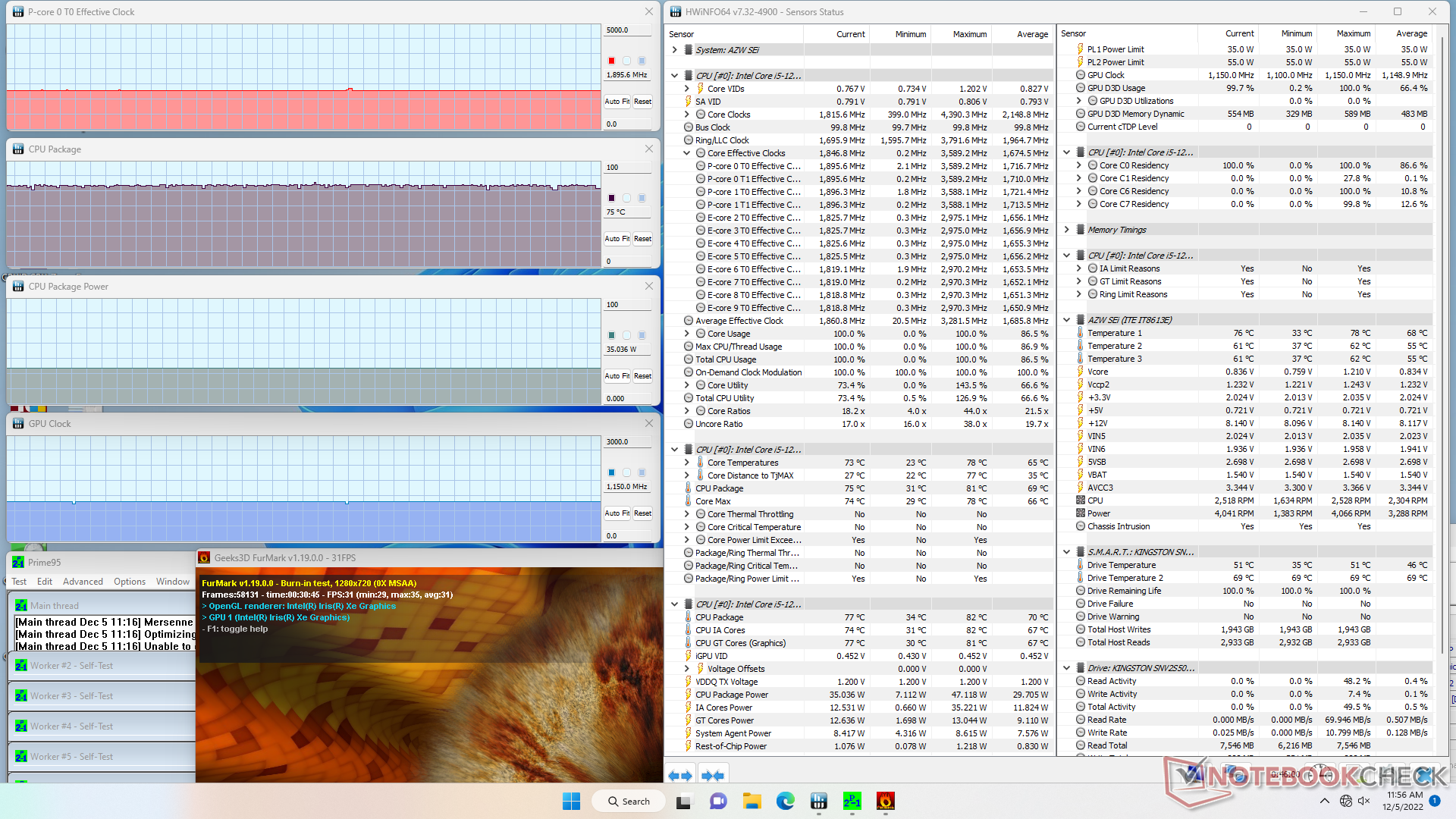Open the Advanced menu in Prime95
1456x819 pixels.
[x=83, y=582]
